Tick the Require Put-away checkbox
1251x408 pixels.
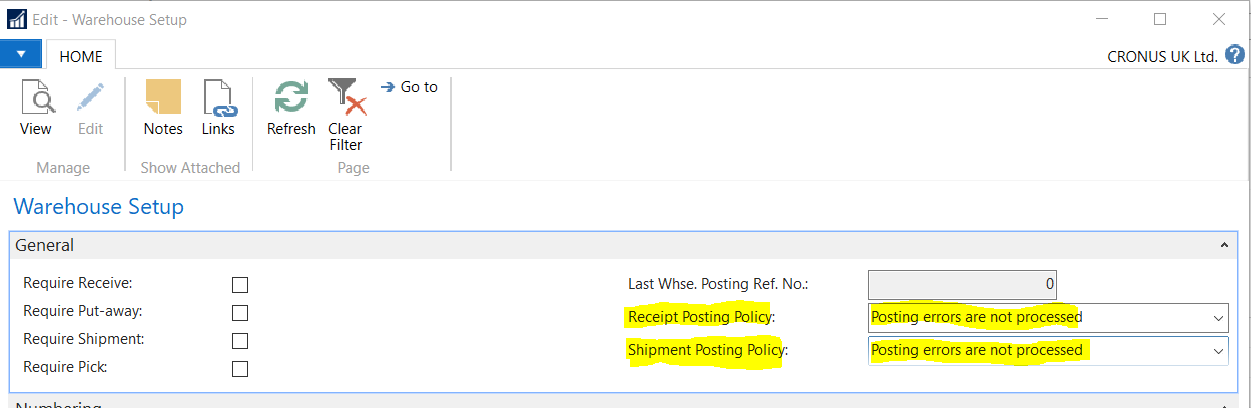tap(240, 312)
